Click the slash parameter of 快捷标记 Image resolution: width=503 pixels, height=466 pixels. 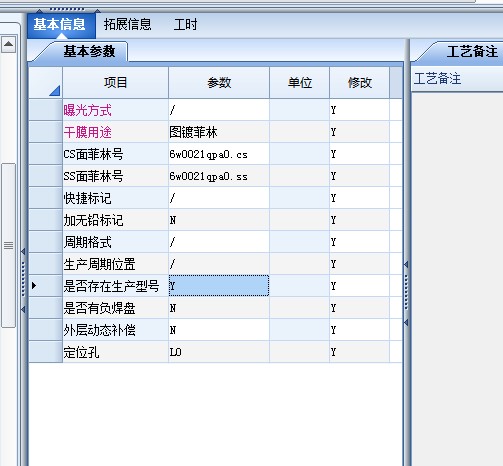pos(219,198)
